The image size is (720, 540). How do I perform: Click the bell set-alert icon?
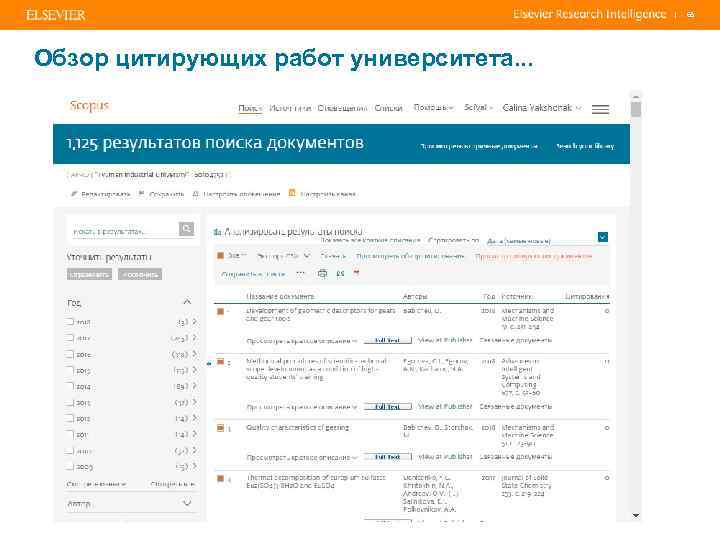click(x=196, y=194)
